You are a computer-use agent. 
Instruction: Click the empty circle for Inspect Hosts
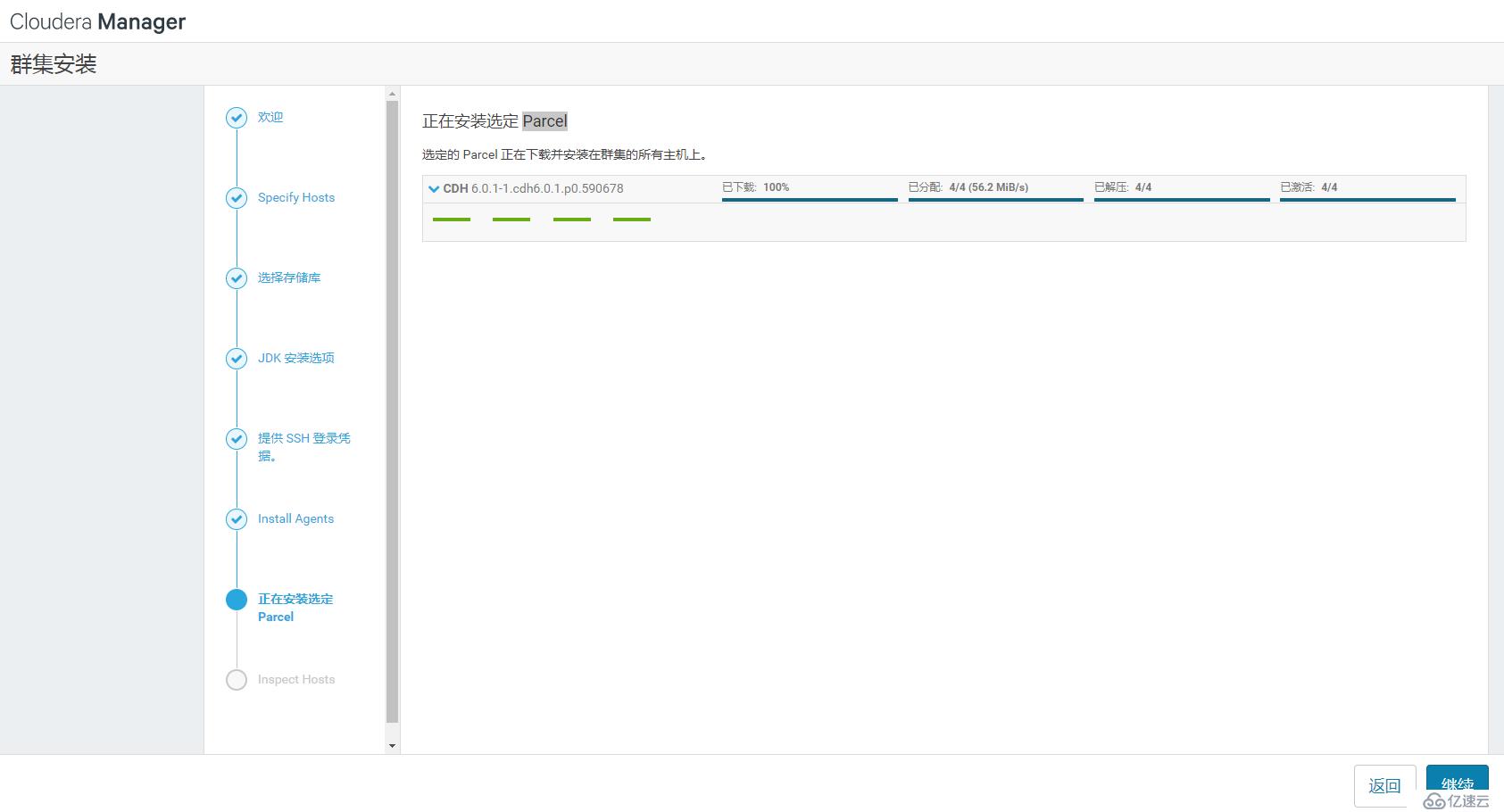237,680
